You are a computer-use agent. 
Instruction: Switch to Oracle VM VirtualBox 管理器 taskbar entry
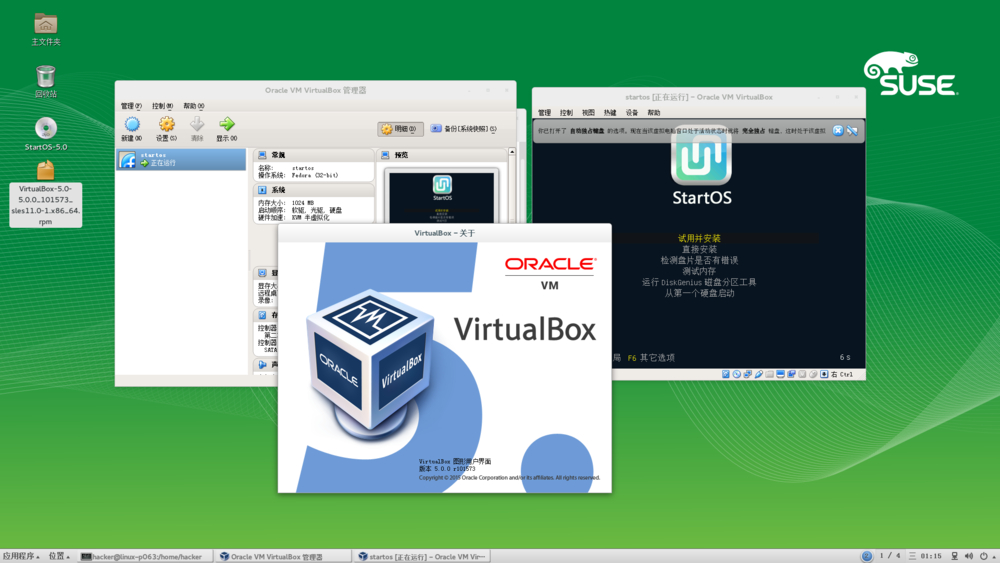point(282,557)
